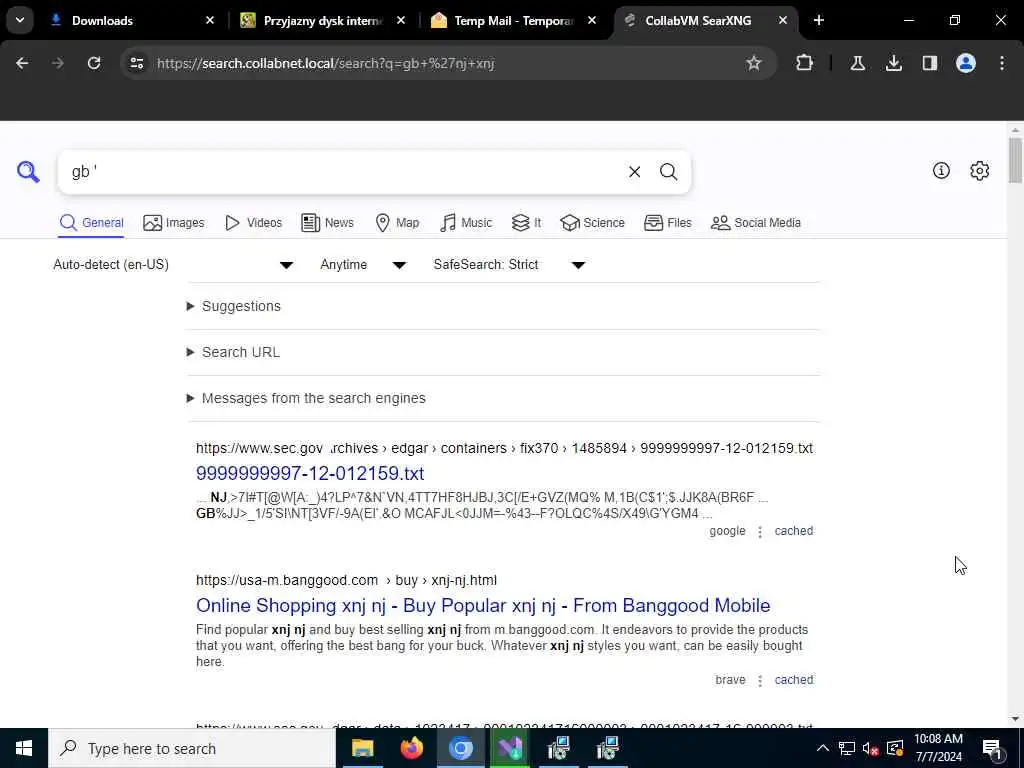Screen dimensions: 1024x768
Task: Open more options dots beside brave
Action: (x=760, y=680)
